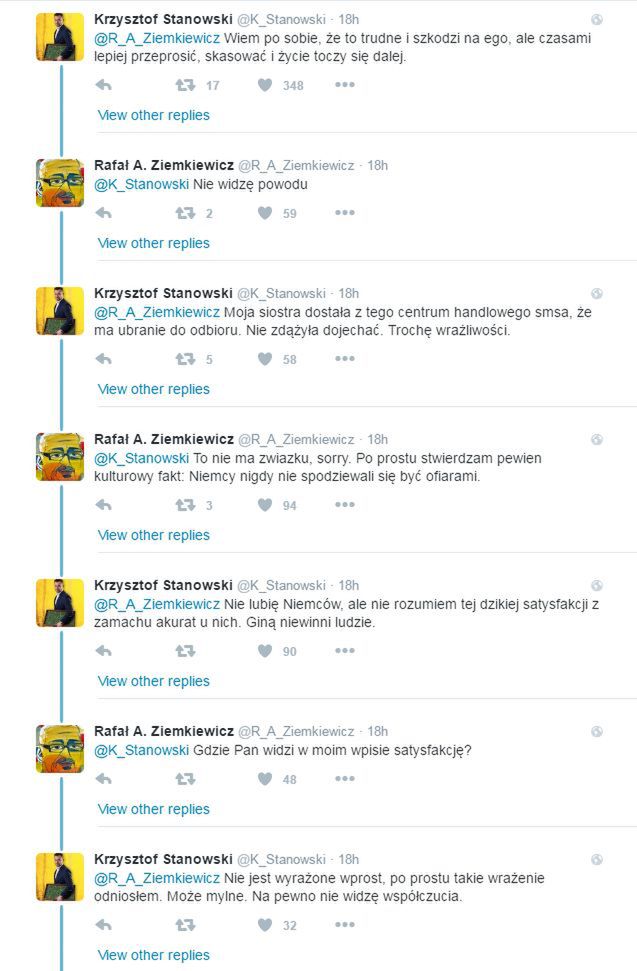Reply to the tweet with 348 likes
Screen dimensions: 637x971
103,85
